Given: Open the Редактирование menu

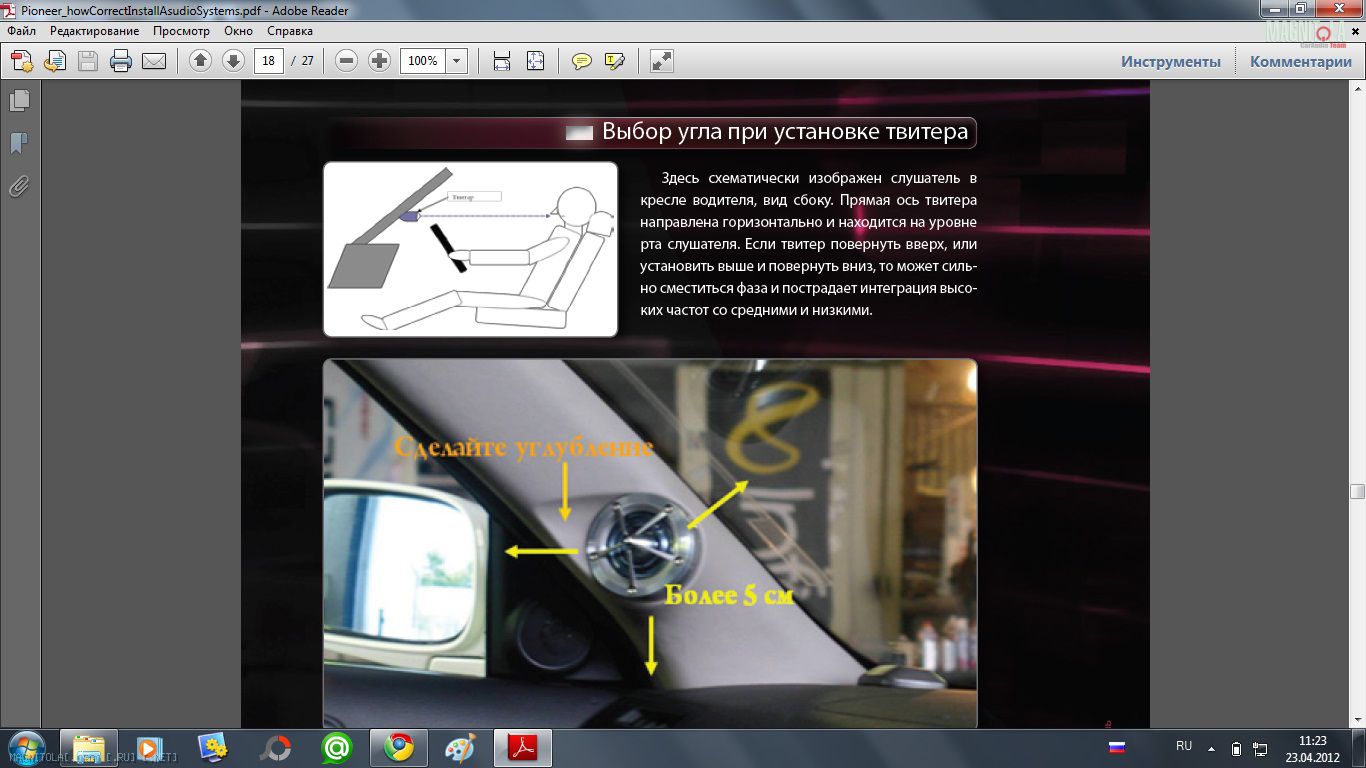Looking at the screenshot, I should 95,31.
